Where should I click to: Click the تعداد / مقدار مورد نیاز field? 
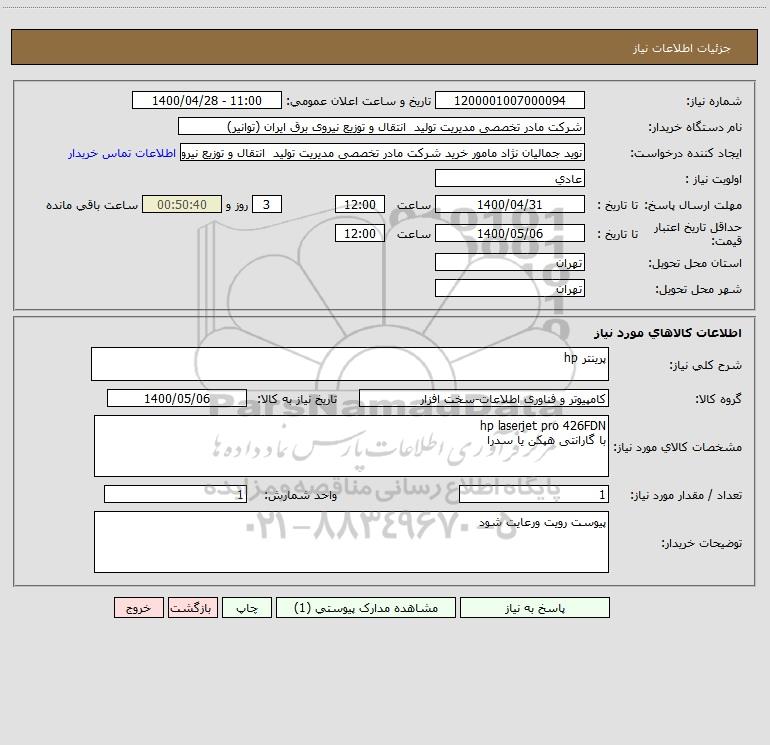coord(534,494)
